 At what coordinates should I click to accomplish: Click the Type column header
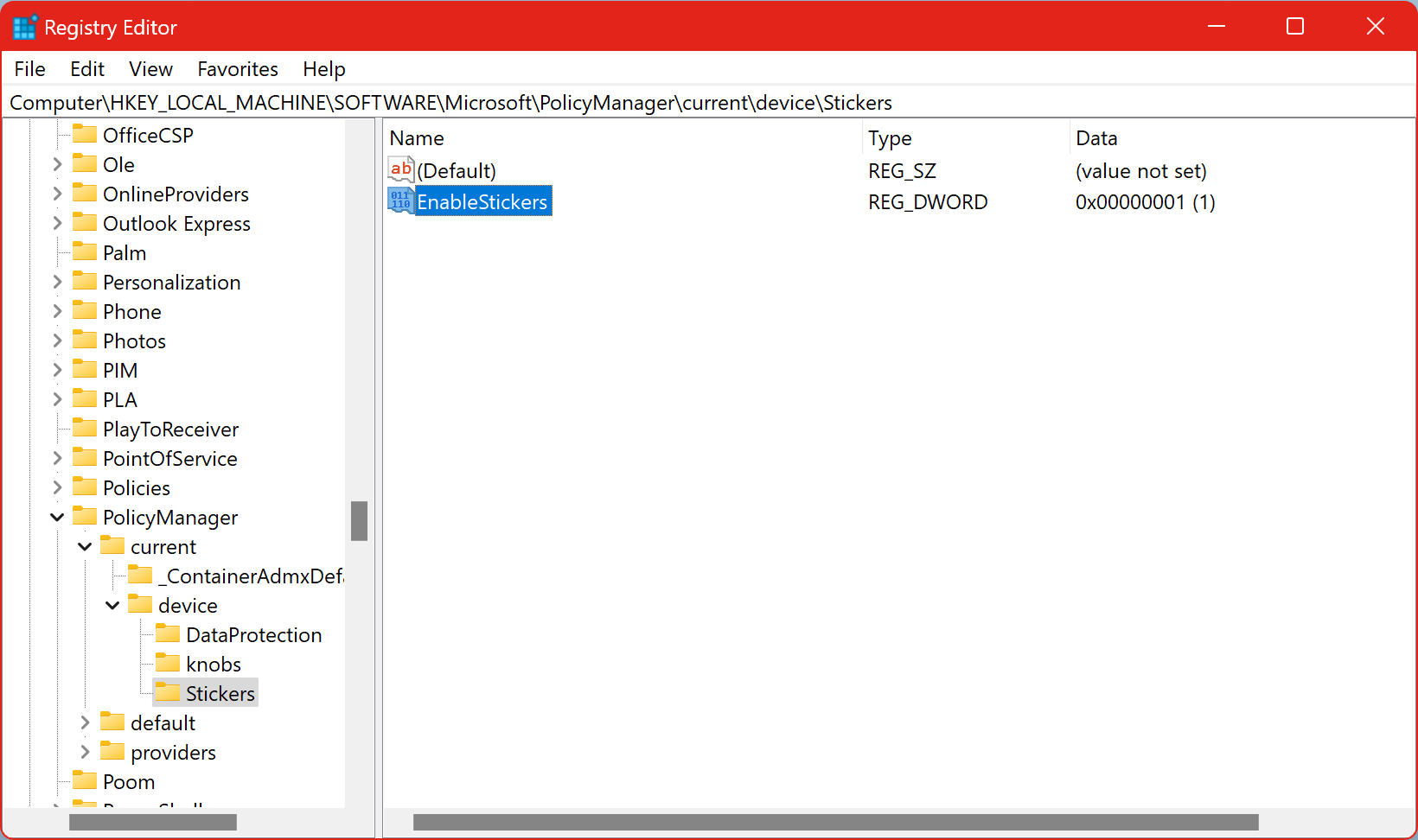[966, 138]
